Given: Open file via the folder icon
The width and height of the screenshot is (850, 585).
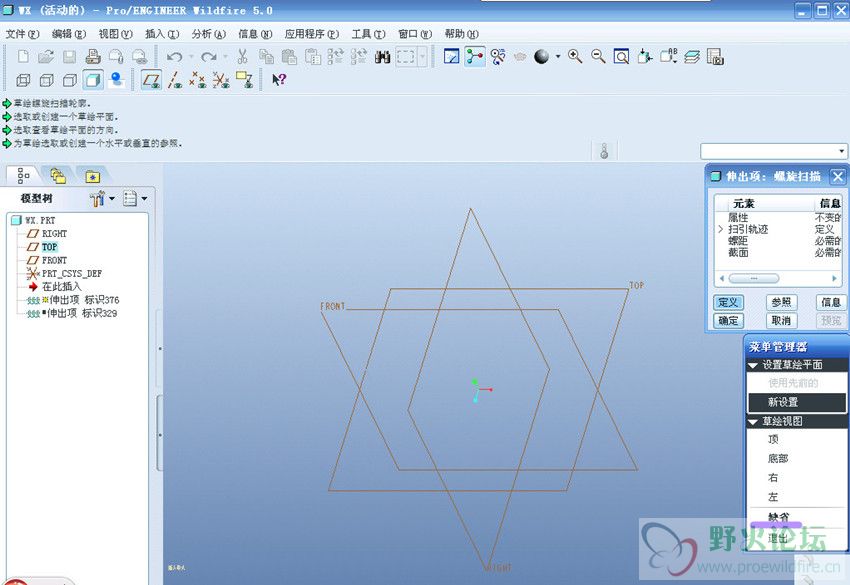Looking at the screenshot, I should click(46, 56).
